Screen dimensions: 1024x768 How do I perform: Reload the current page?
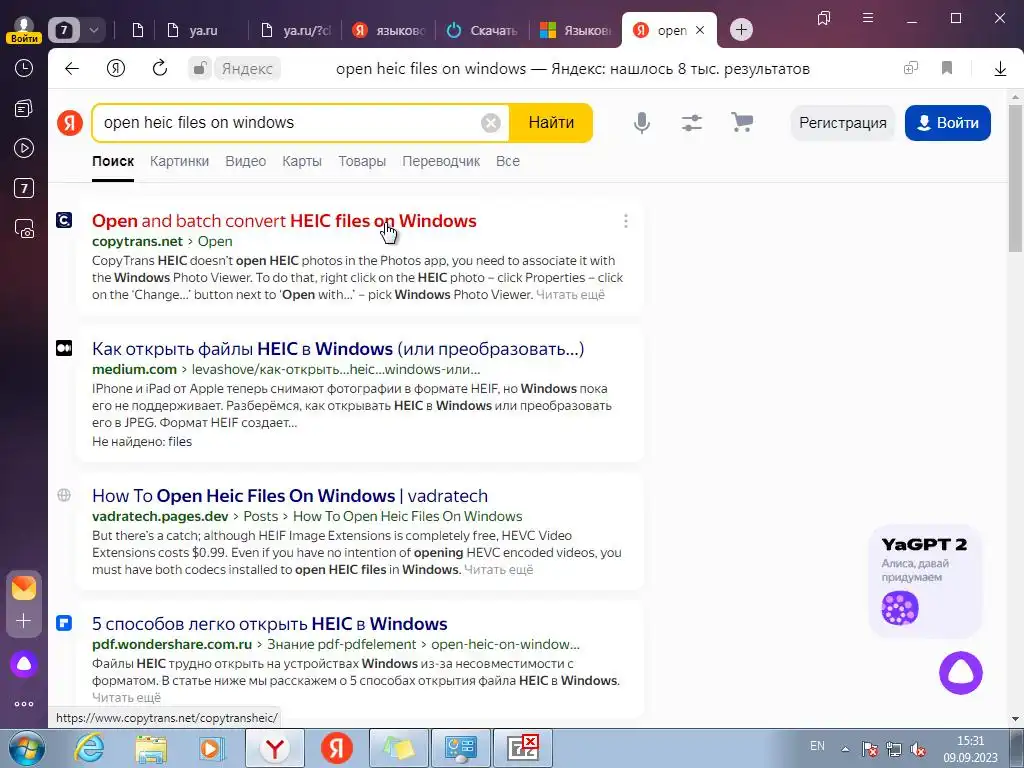click(x=160, y=69)
